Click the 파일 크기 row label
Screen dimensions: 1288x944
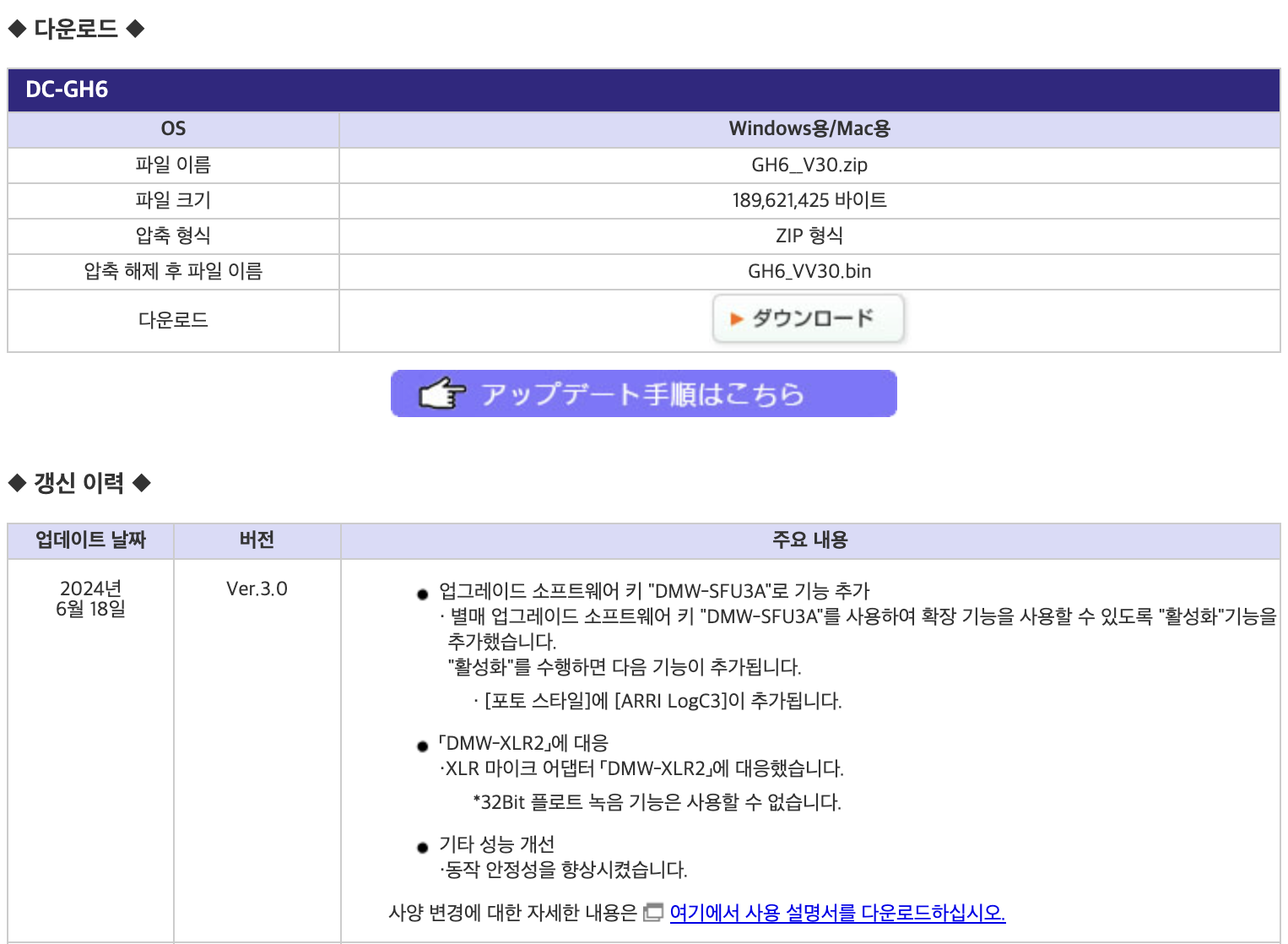pos(173,201)
